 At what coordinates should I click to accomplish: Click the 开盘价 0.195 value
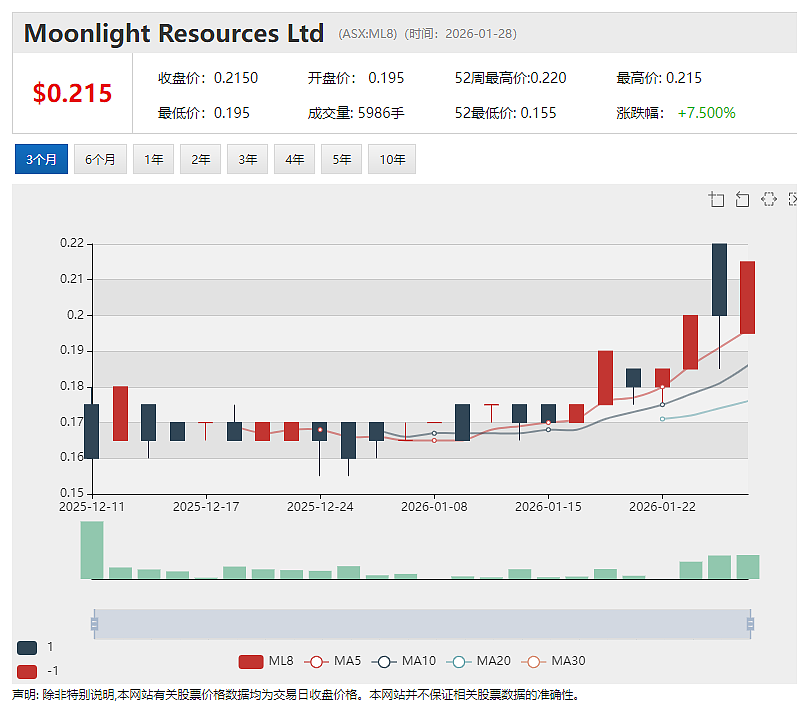(x=386, y=78)
